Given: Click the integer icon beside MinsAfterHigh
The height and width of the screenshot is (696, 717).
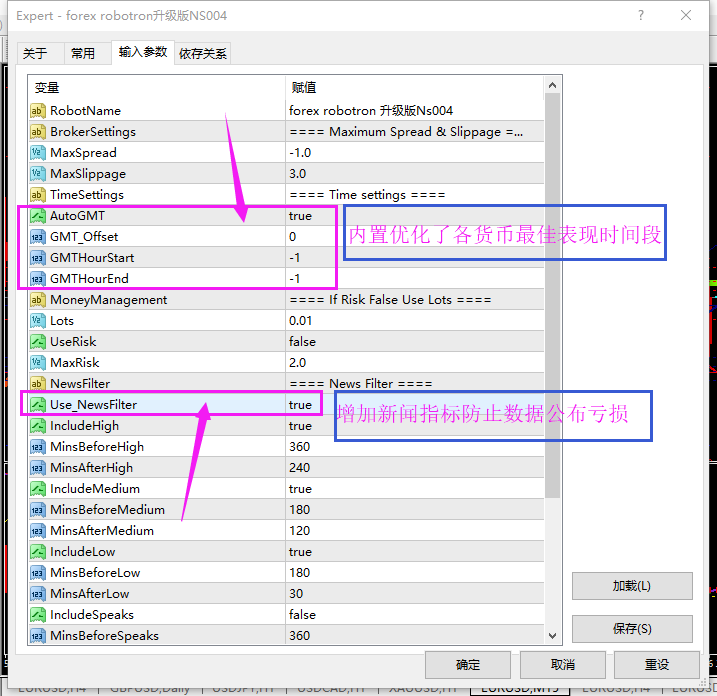Looking at the screenshot, I should coord(37,468).
